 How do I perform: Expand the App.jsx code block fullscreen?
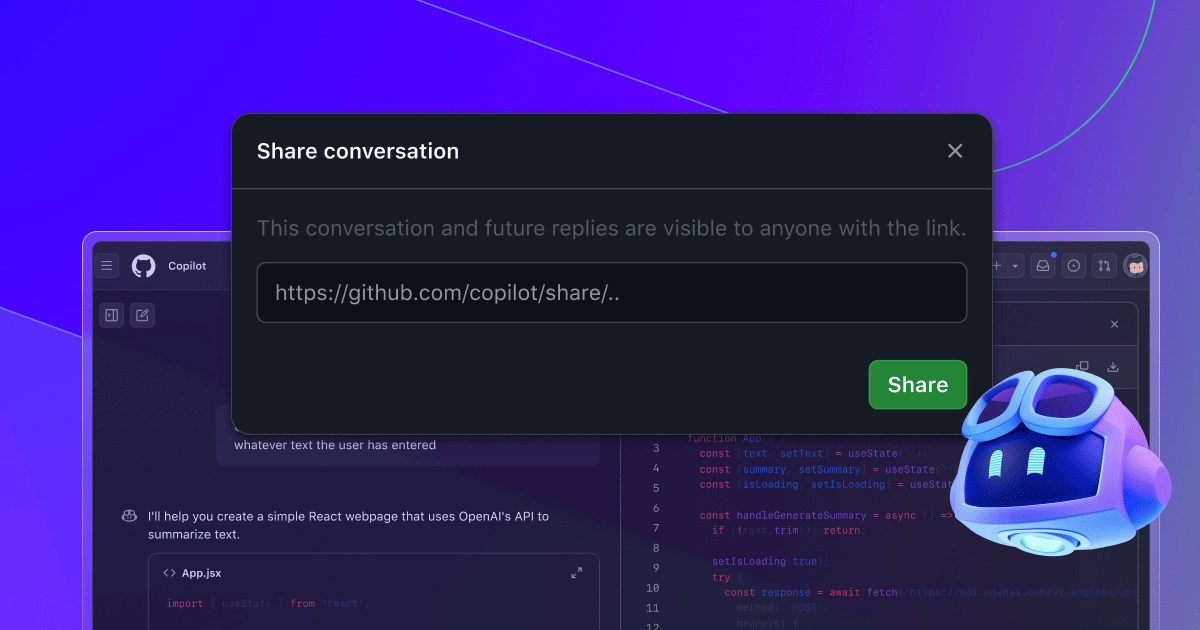coord(577,572)
